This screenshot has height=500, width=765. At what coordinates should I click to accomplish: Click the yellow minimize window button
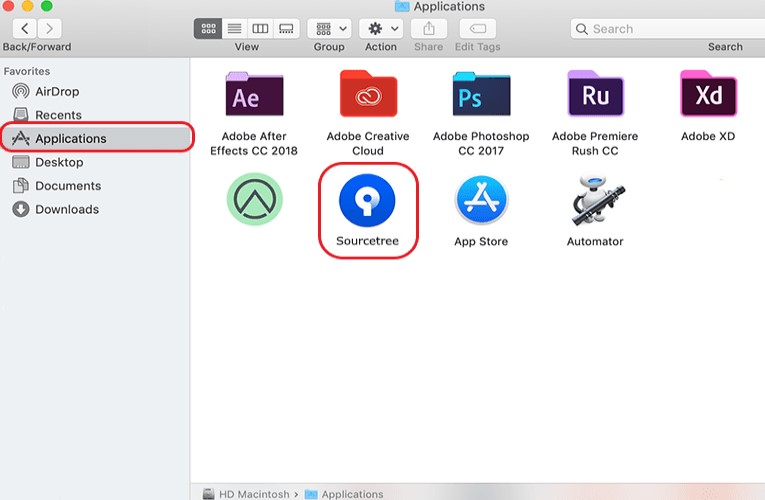tap(27, 5)
